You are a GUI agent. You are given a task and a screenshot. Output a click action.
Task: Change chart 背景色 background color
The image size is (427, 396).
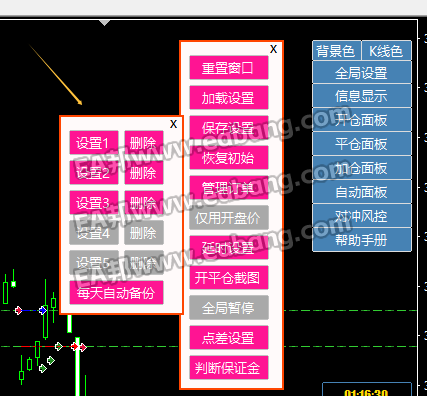click(337, 51)
